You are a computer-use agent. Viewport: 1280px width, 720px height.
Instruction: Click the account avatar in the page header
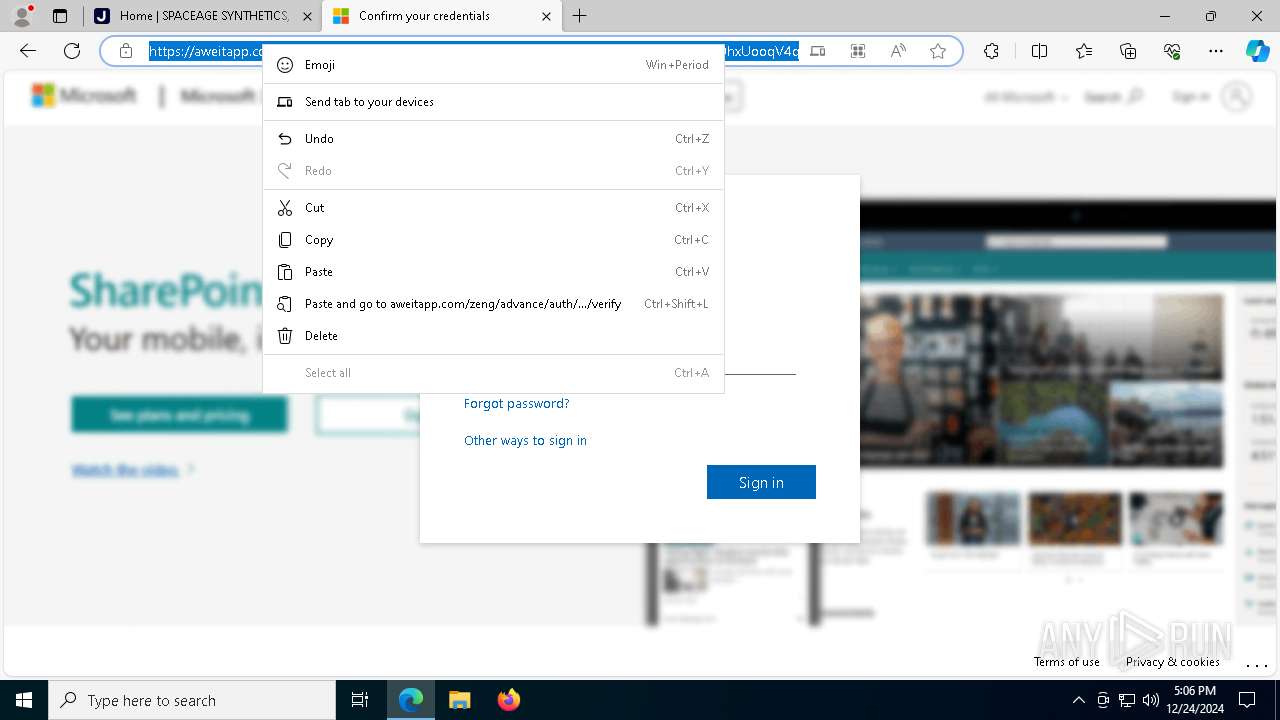pos(1237,97)
